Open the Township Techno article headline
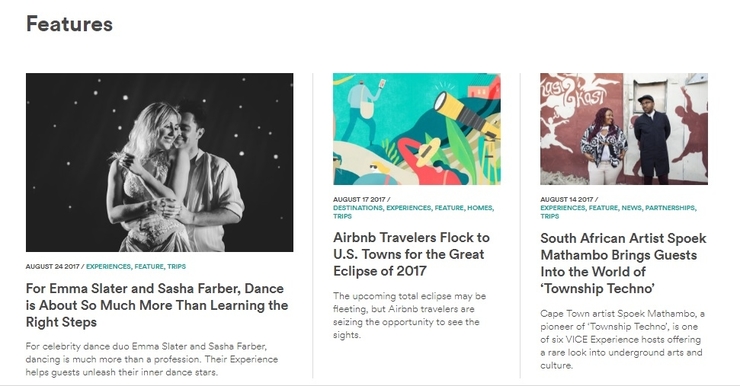Image resolution: width=740 pixels, height=386 pixels. 623,263
